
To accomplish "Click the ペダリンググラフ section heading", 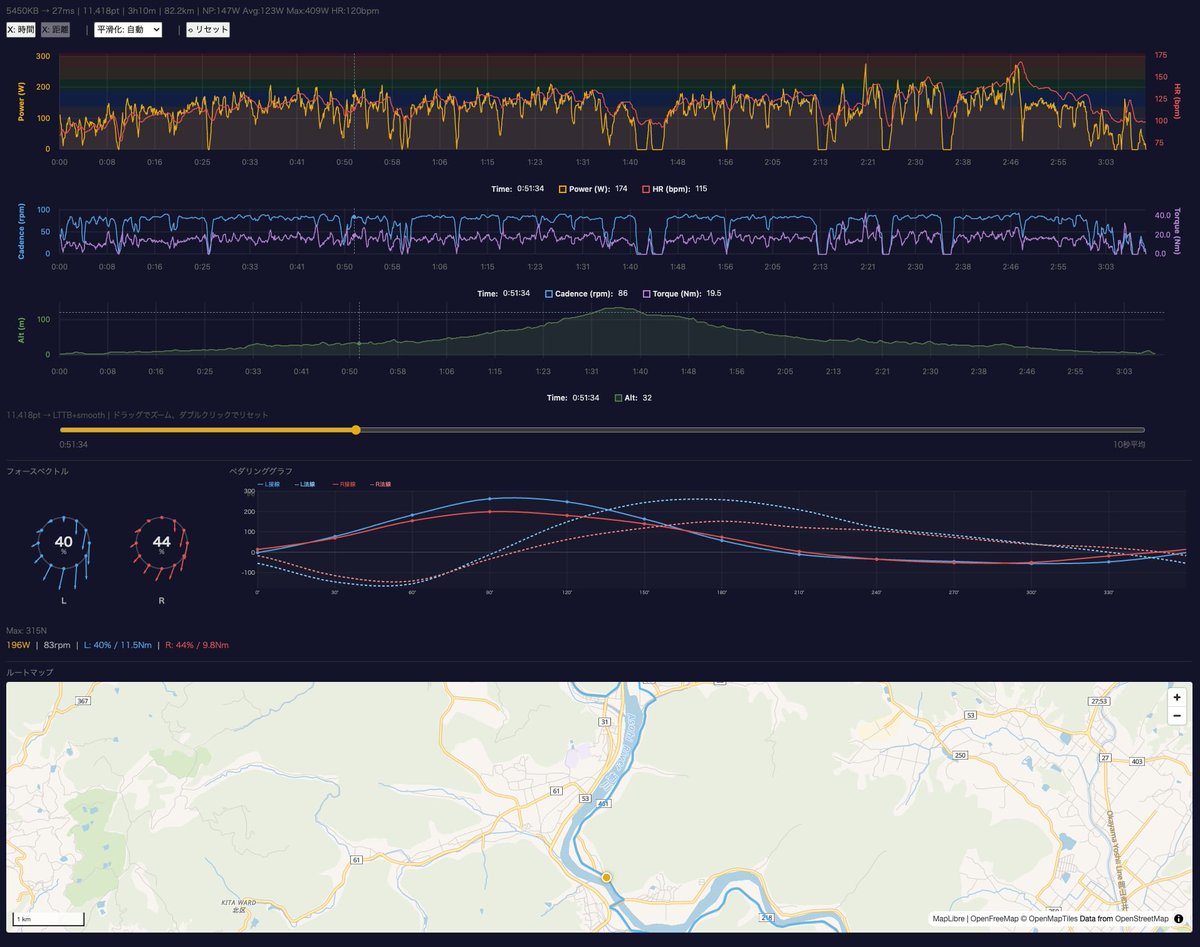I will tap(261, 471).
